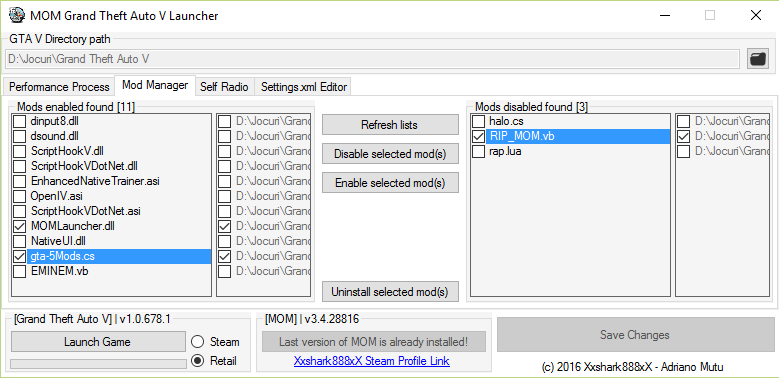This screenshot has width=779, height=378.
Task: Switch to Self Radio tab
Action: pos(224,87)
